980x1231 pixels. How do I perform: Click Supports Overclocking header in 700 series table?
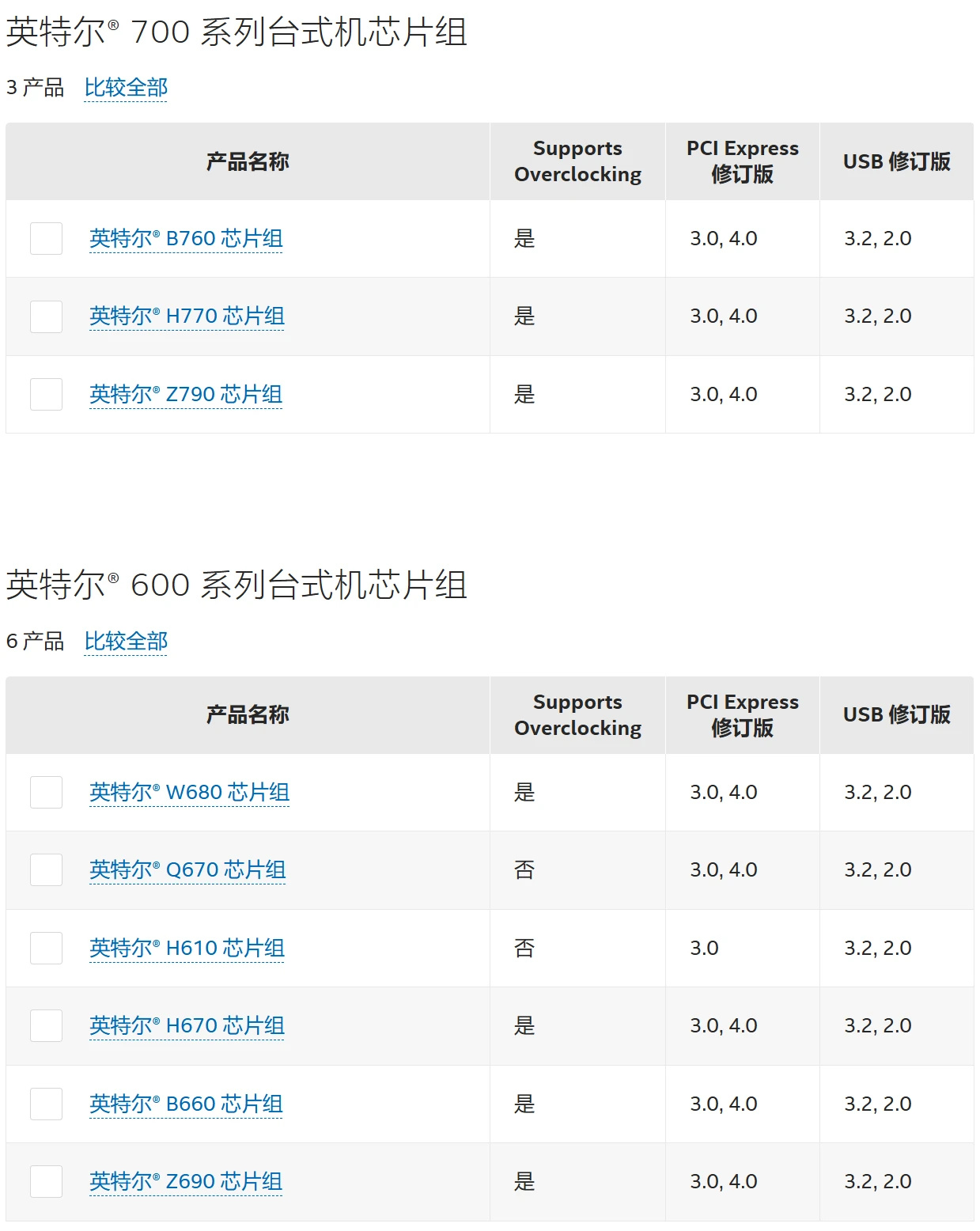[x=577, y=161]
